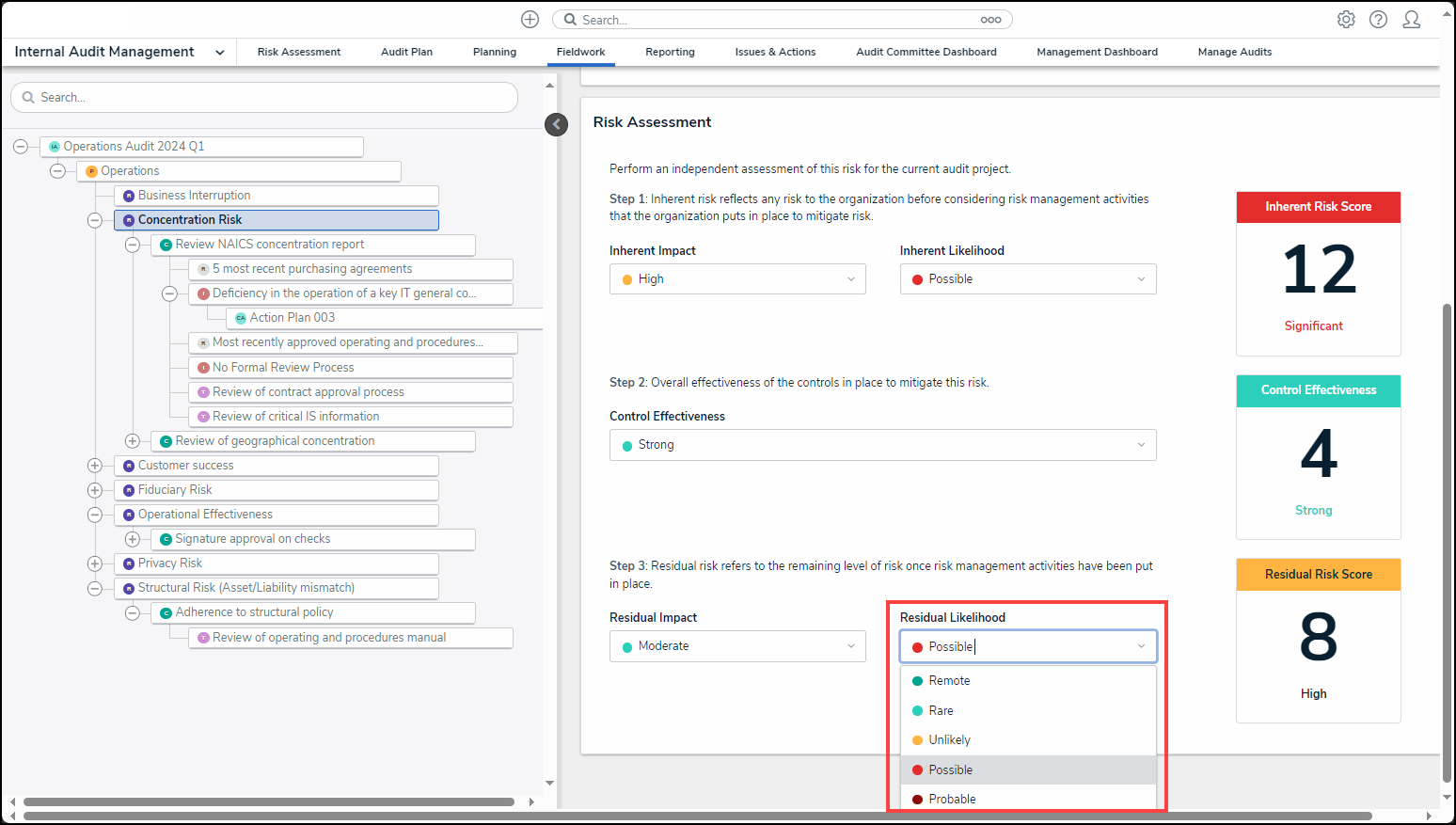Click the plus add icon beside search
Image resolution: width=1456 pixels, height=825 pixels.
pos(530,20)
